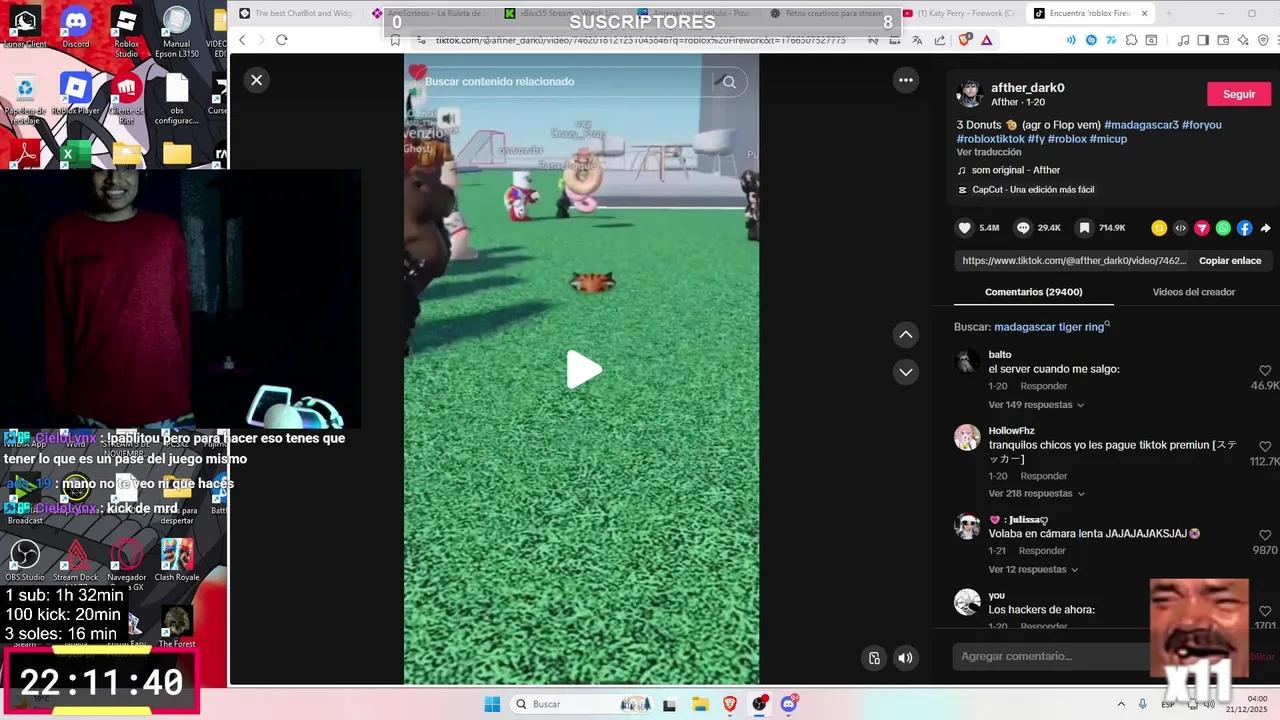Mute the video volume speaker
The width and height of the screenshot is (1280, 720).
click(x=905, y=658)
